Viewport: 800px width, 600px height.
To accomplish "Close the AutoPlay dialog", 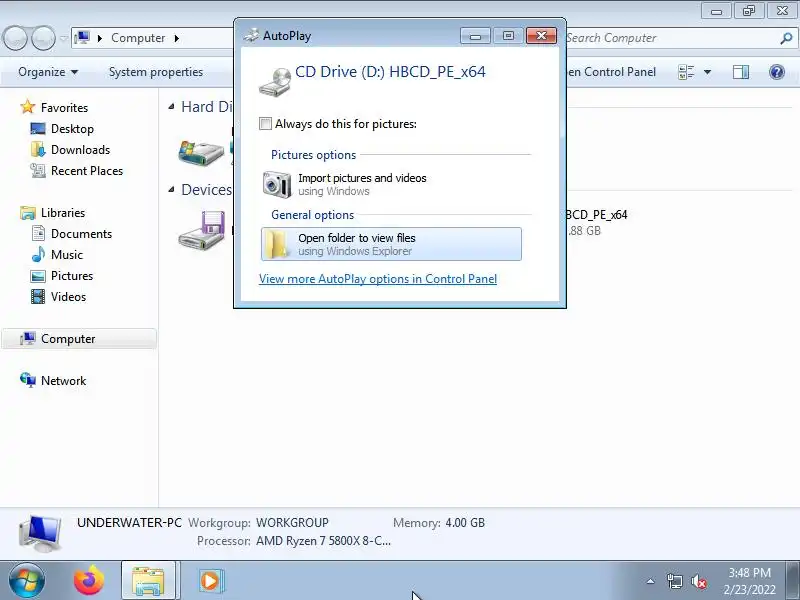I will click(x=541, y=36).
